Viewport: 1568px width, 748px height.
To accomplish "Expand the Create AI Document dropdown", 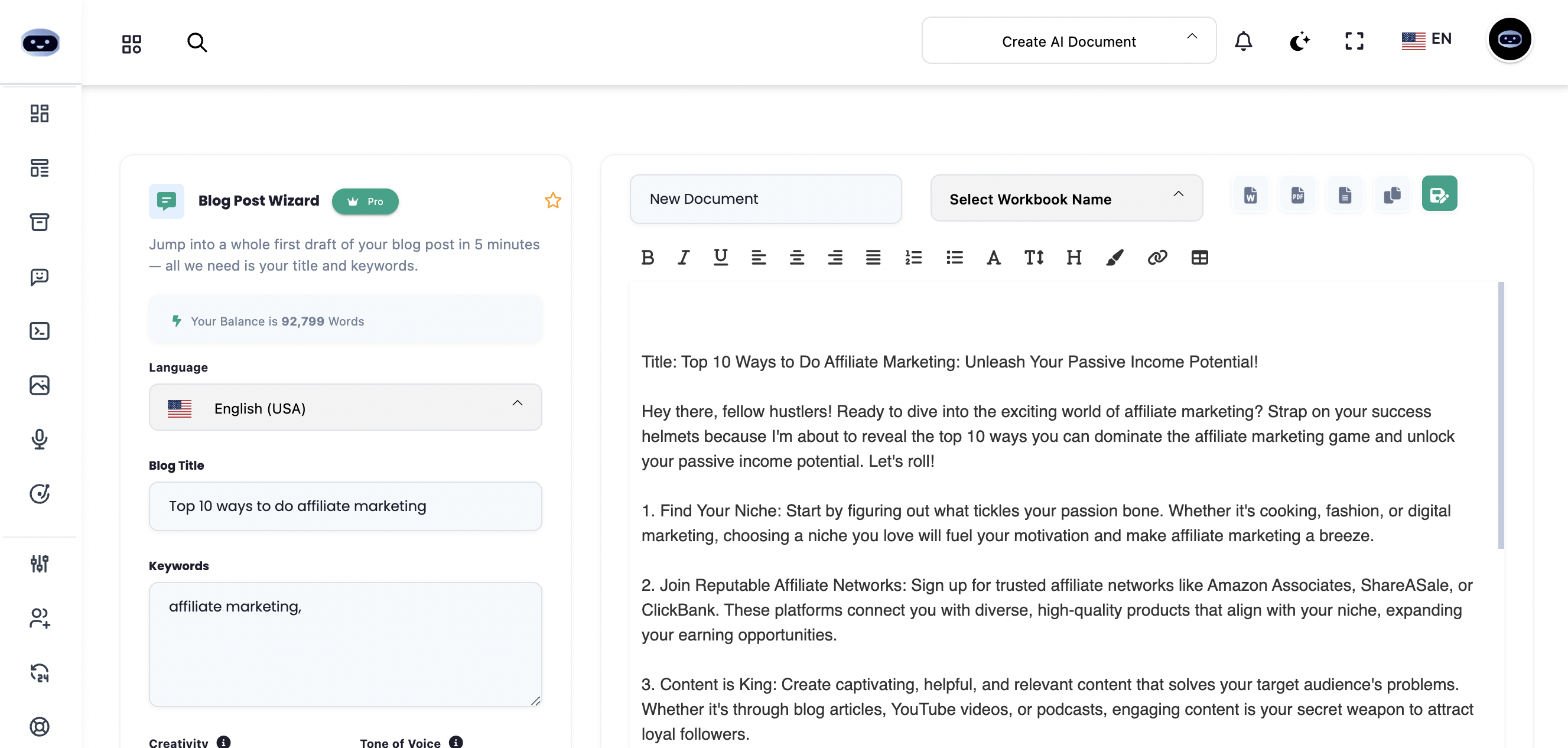I will pos(1068,41).
